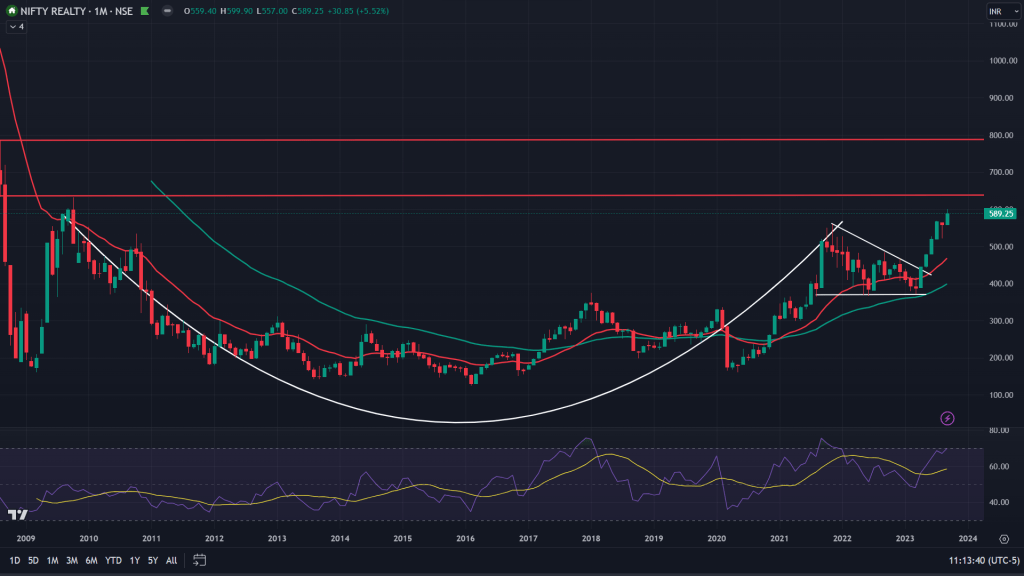
Task: Click the NIFTY REALTY house logo icon
Action: pos(12,11)
